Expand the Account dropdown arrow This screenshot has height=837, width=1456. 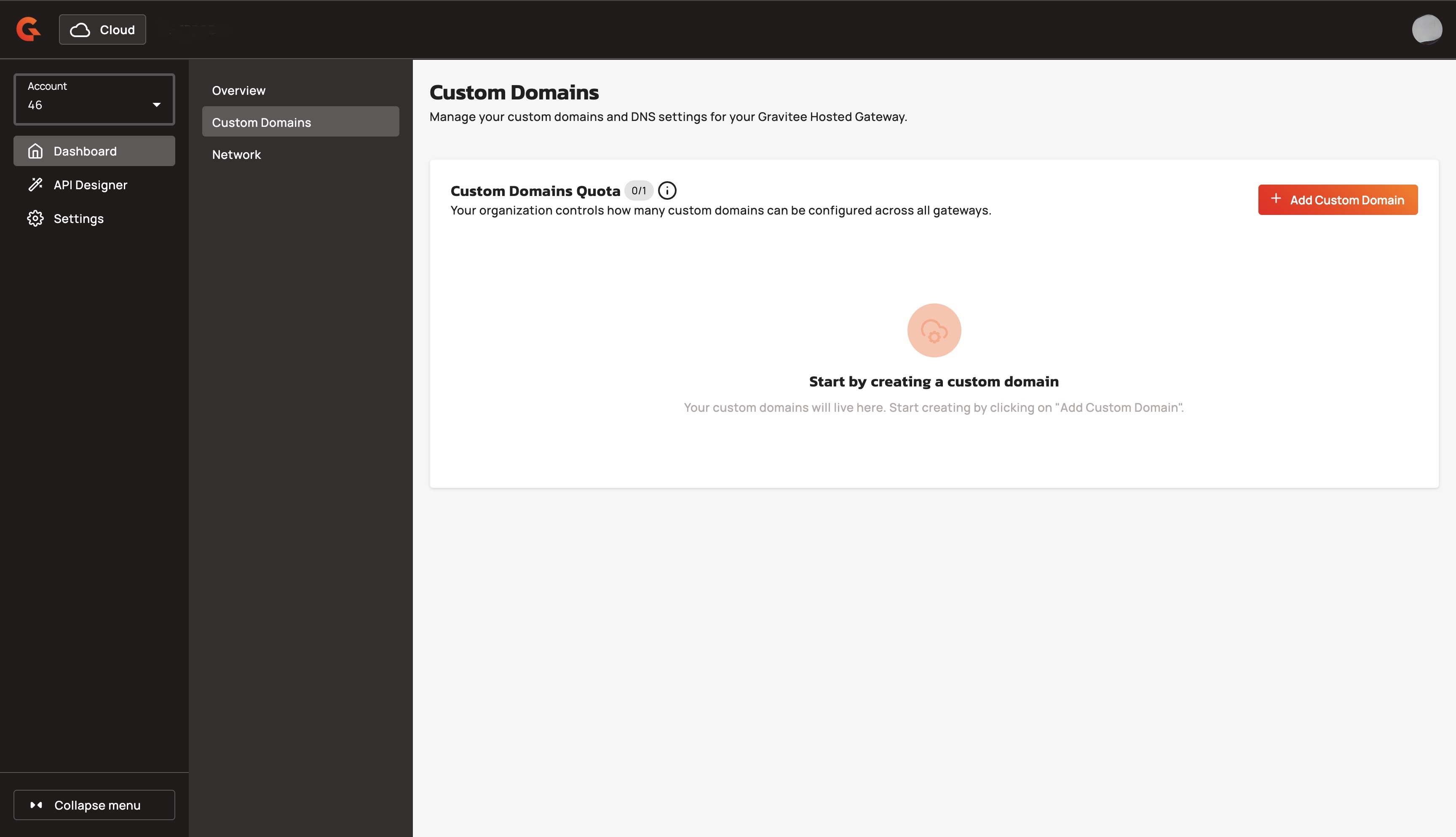(156, 105)
